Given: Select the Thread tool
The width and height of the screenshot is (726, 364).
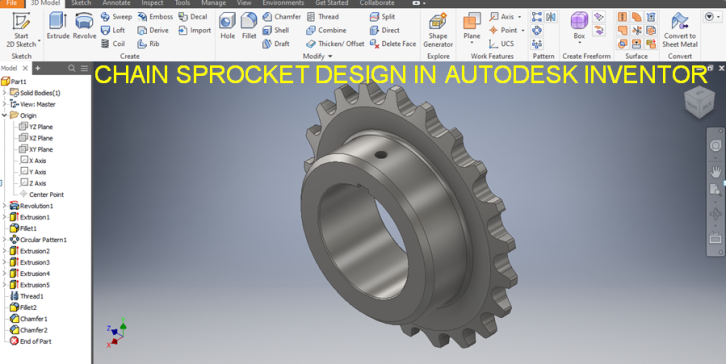Looking at the screenshot, I should 323,17.
